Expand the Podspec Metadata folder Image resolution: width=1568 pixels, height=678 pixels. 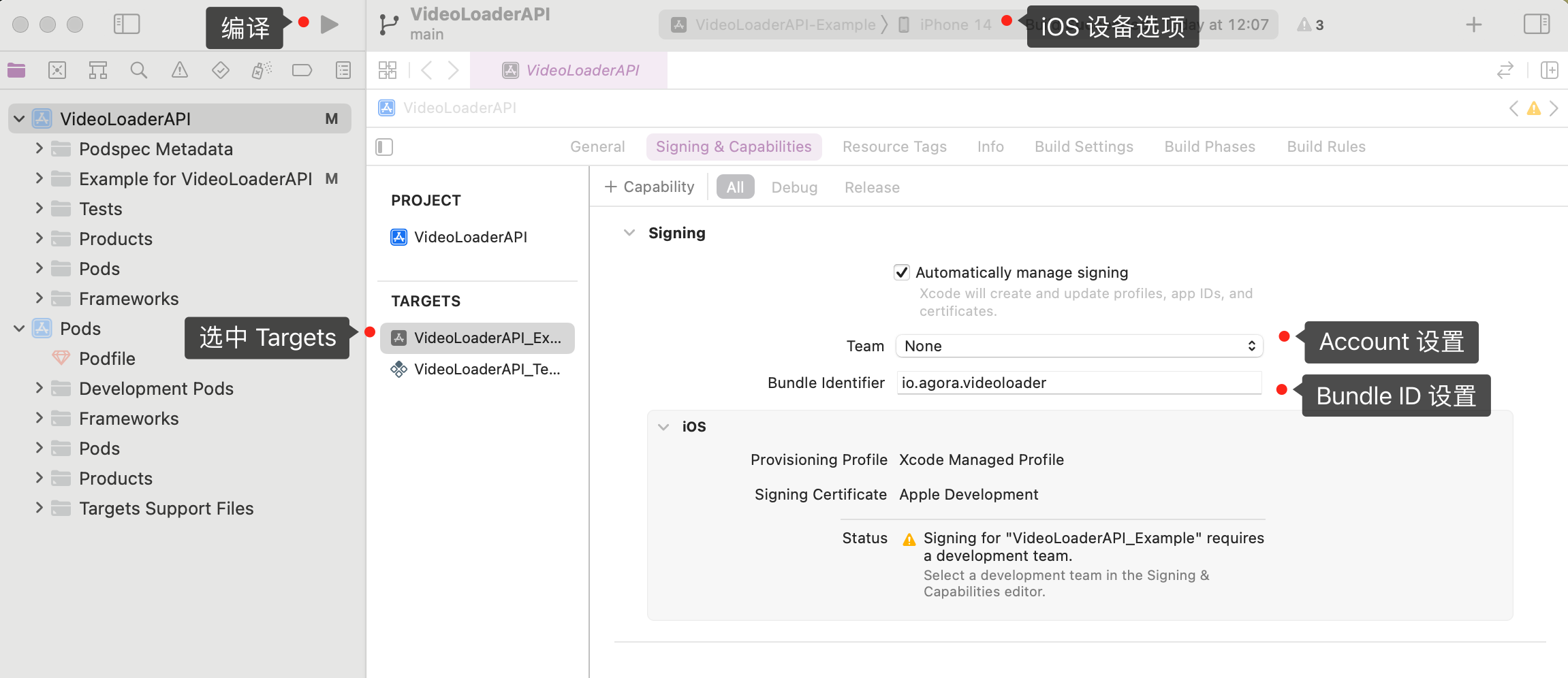39,148
